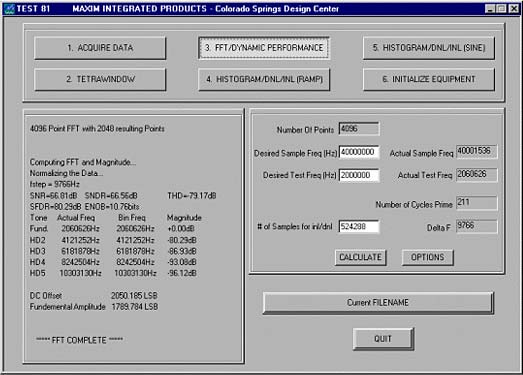523x375 pixels.
Task: Click the Current FILENAME button
Action: point(378,303)
